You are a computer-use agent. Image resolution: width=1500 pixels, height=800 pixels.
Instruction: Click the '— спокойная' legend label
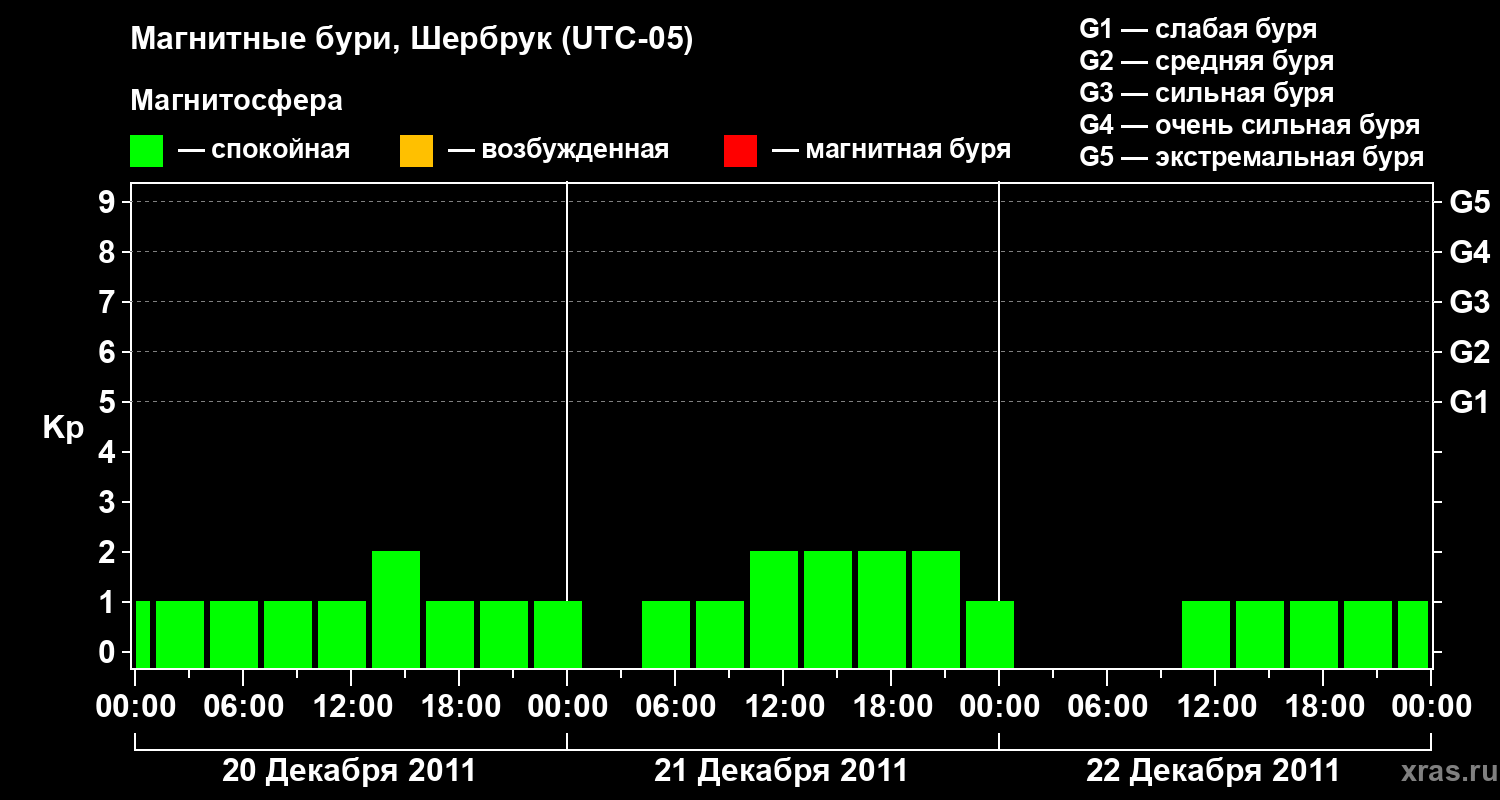264,150
